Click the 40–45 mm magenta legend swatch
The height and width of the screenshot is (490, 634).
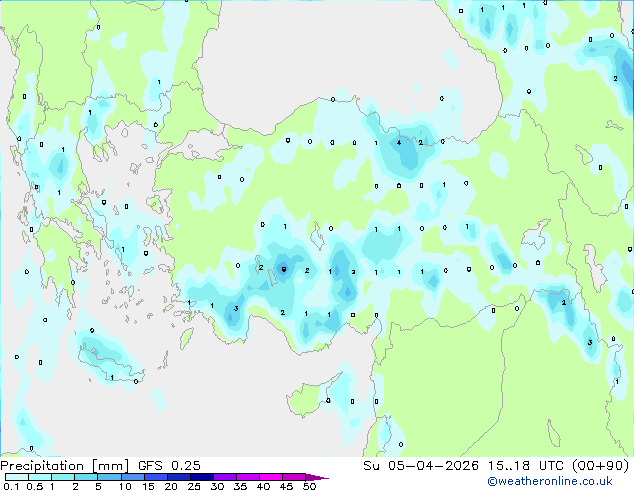(271, 477)
